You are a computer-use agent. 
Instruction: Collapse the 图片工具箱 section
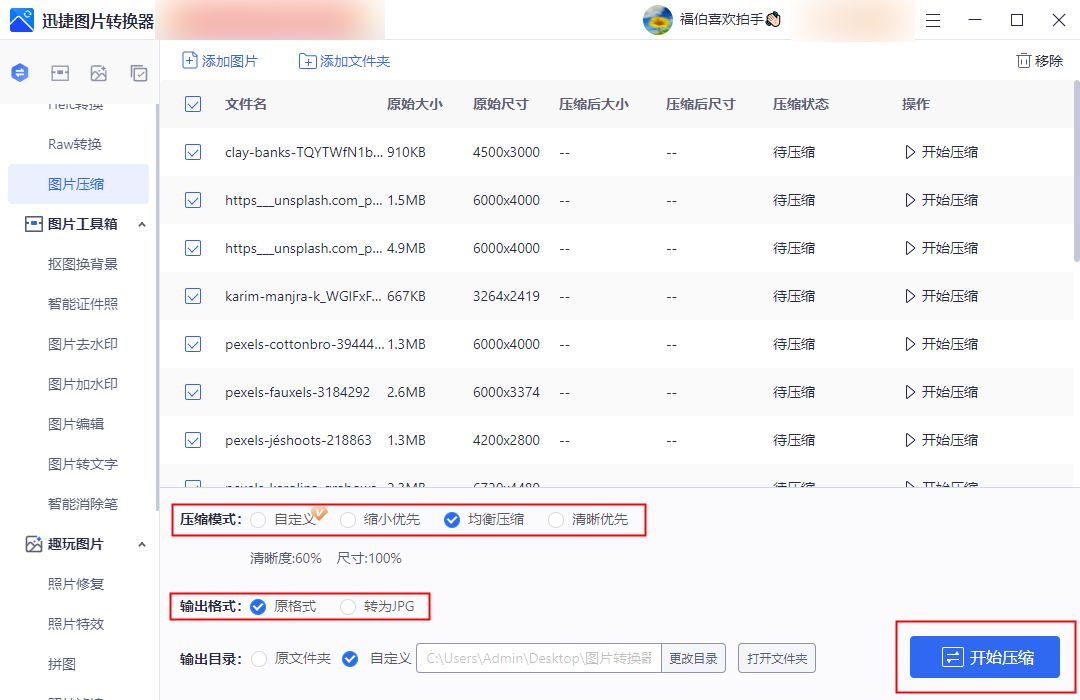[x=141, y=224]
